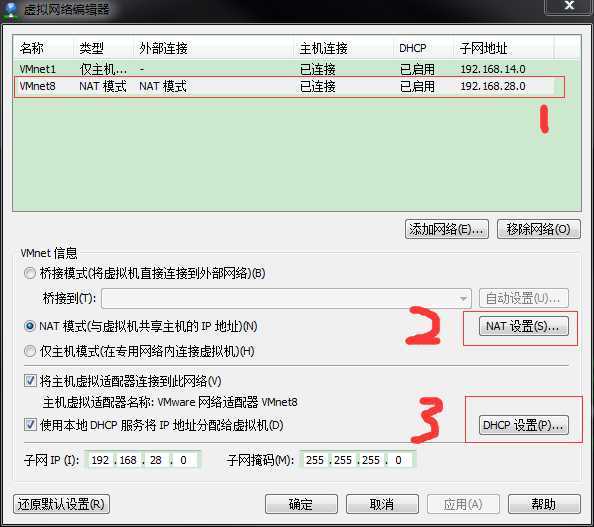Image resolution: width=594 pixels, height=527 pixels.
Task: Click the 应用(A) button
Action: (463, 504)
